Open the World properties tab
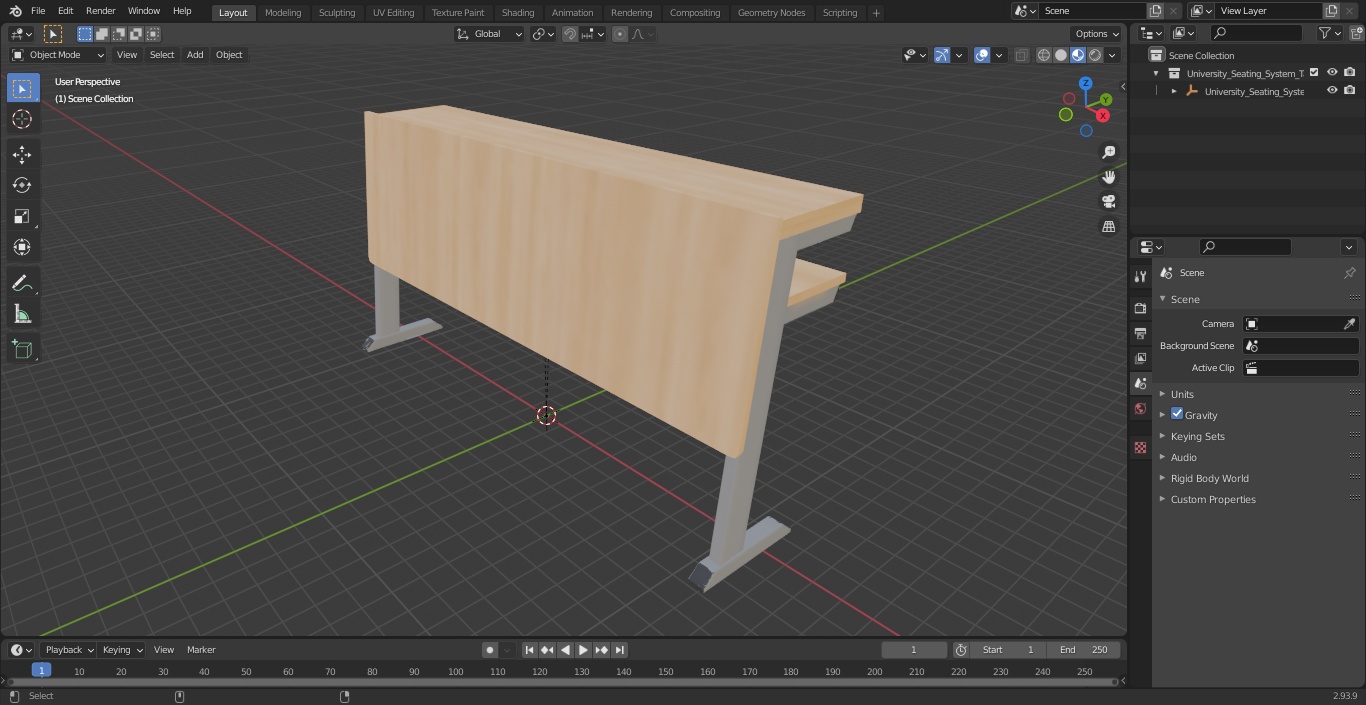This screenshot has height=705, width=1366. tap(1140, 409)
